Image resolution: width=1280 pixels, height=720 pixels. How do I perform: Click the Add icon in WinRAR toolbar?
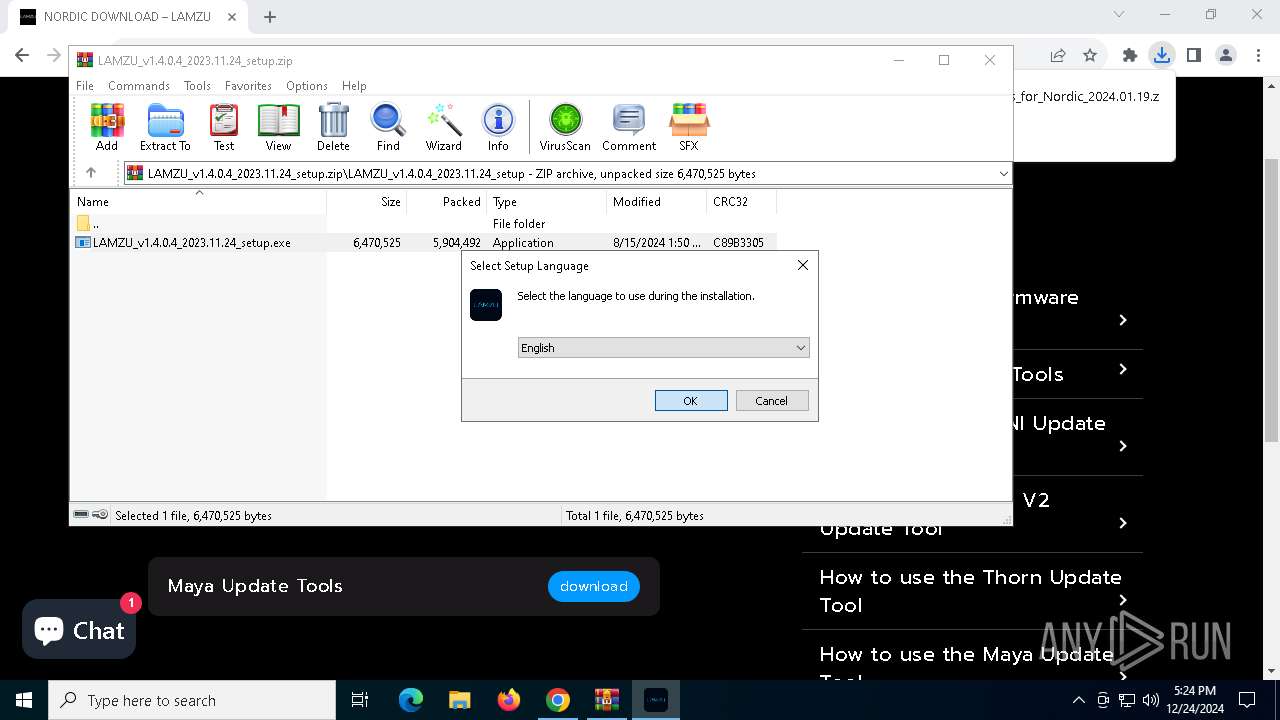pyautogui.click(x=107, y=127)
